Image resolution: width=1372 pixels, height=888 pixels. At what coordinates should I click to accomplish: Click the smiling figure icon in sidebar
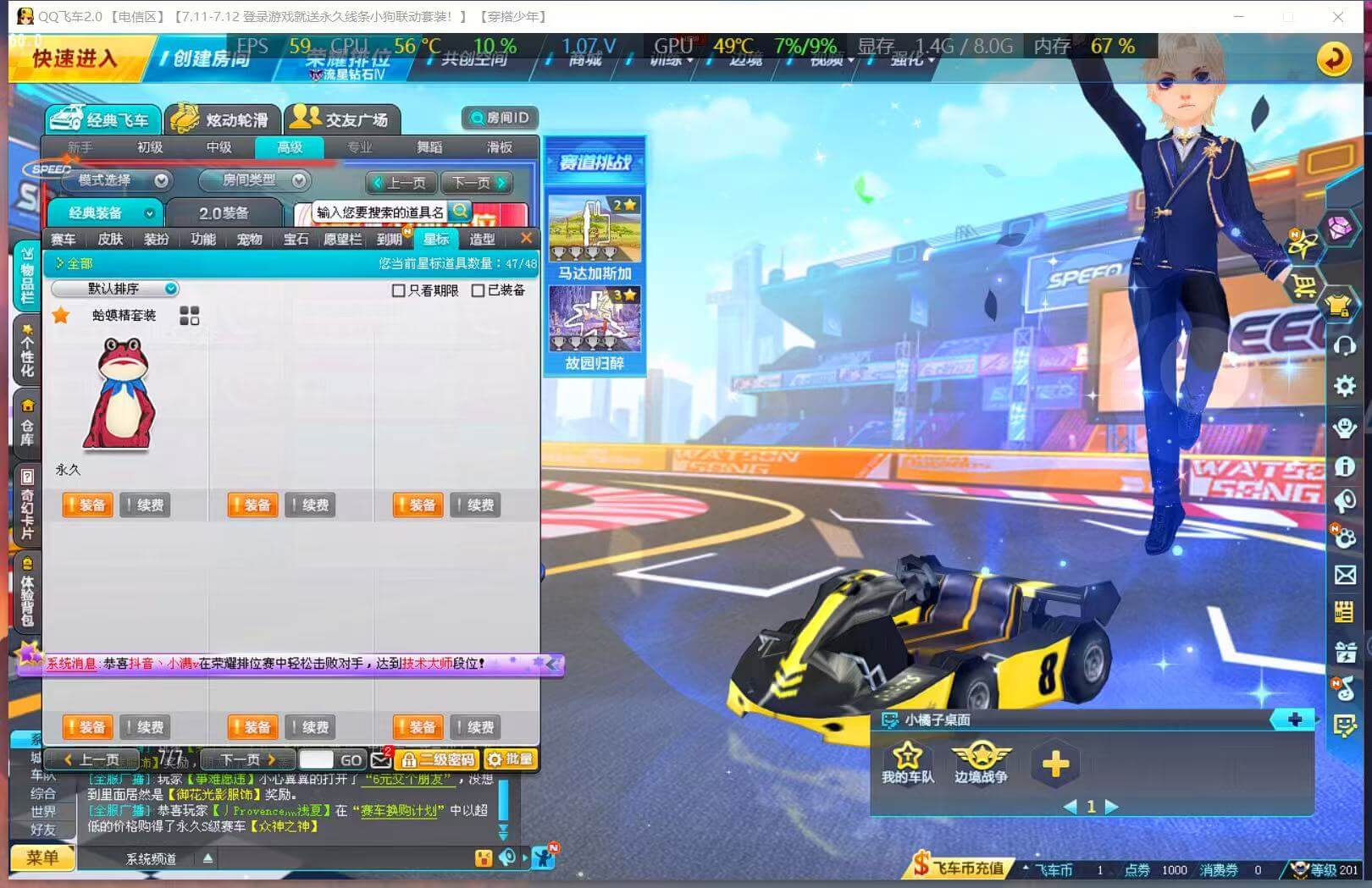coord(1344,427)
